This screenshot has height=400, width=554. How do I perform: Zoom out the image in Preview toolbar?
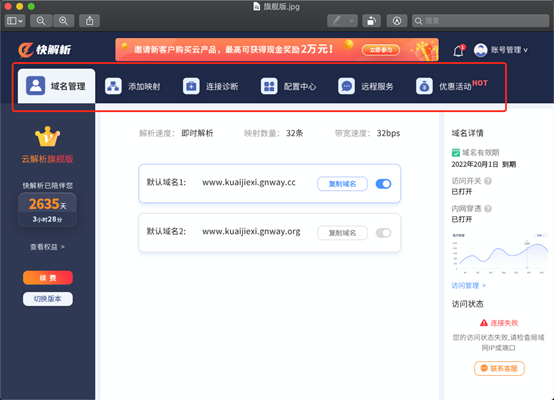pos(41,21)
